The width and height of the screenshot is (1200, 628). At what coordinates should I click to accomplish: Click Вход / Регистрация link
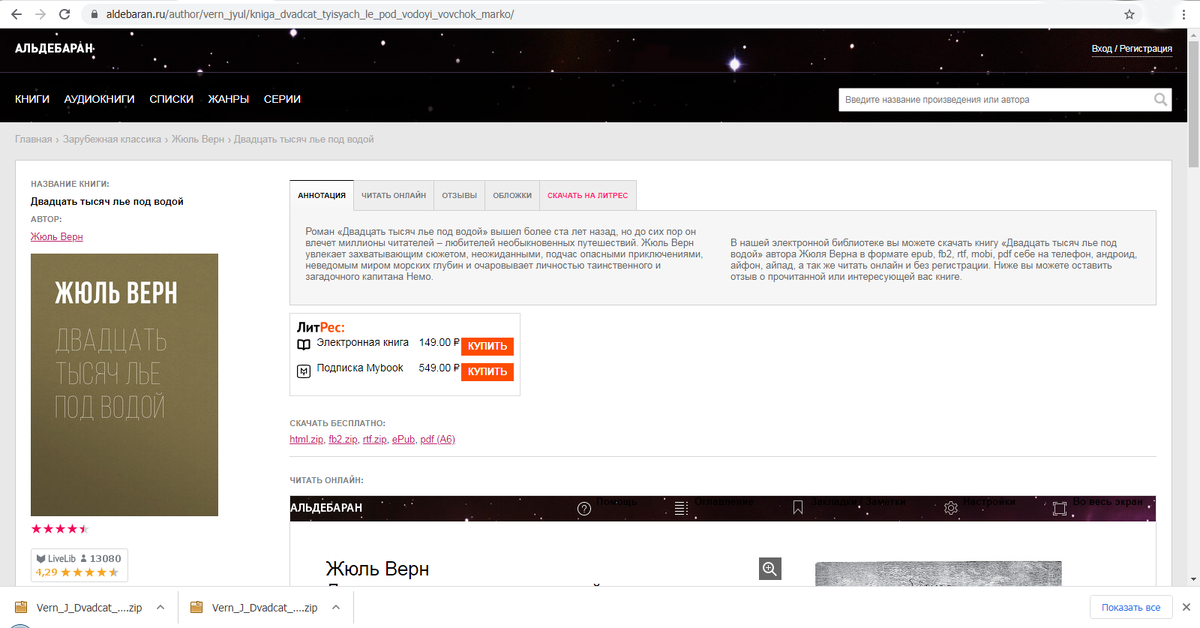tap(1132, 48)
